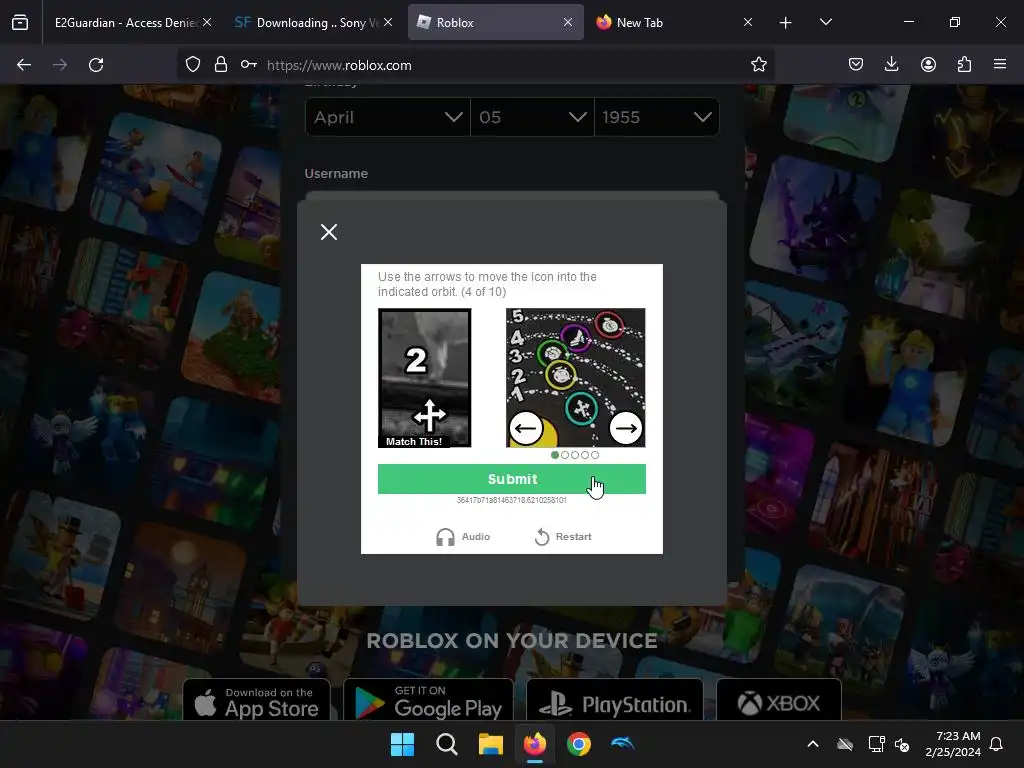This screenshot has width=1024, height=768.
Task: Open saved password key icon
Action: [248, 65]
